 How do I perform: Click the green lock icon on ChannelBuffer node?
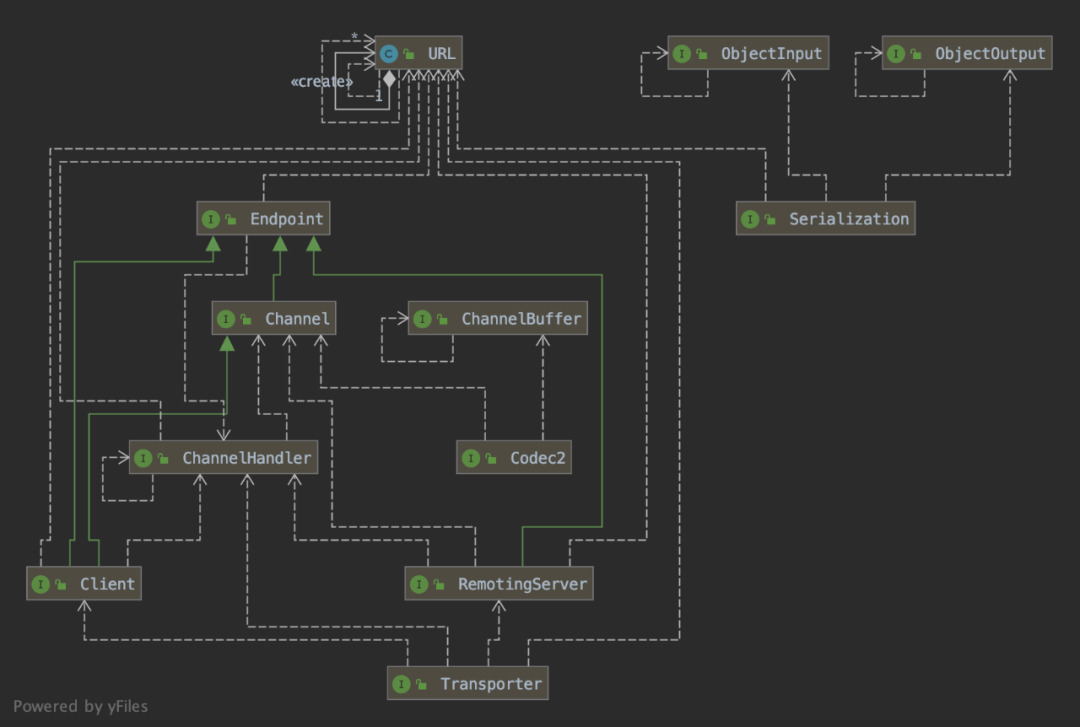click(x=442, y=319)
